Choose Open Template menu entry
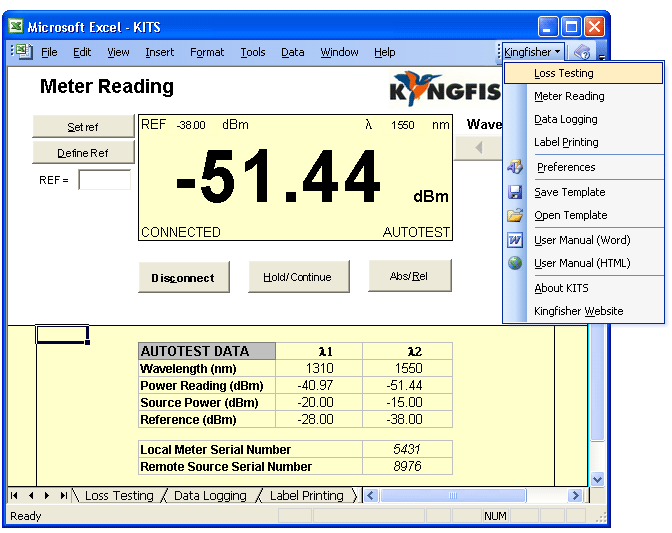The height and width of the screenshot is (533, 672). point(583,215)
